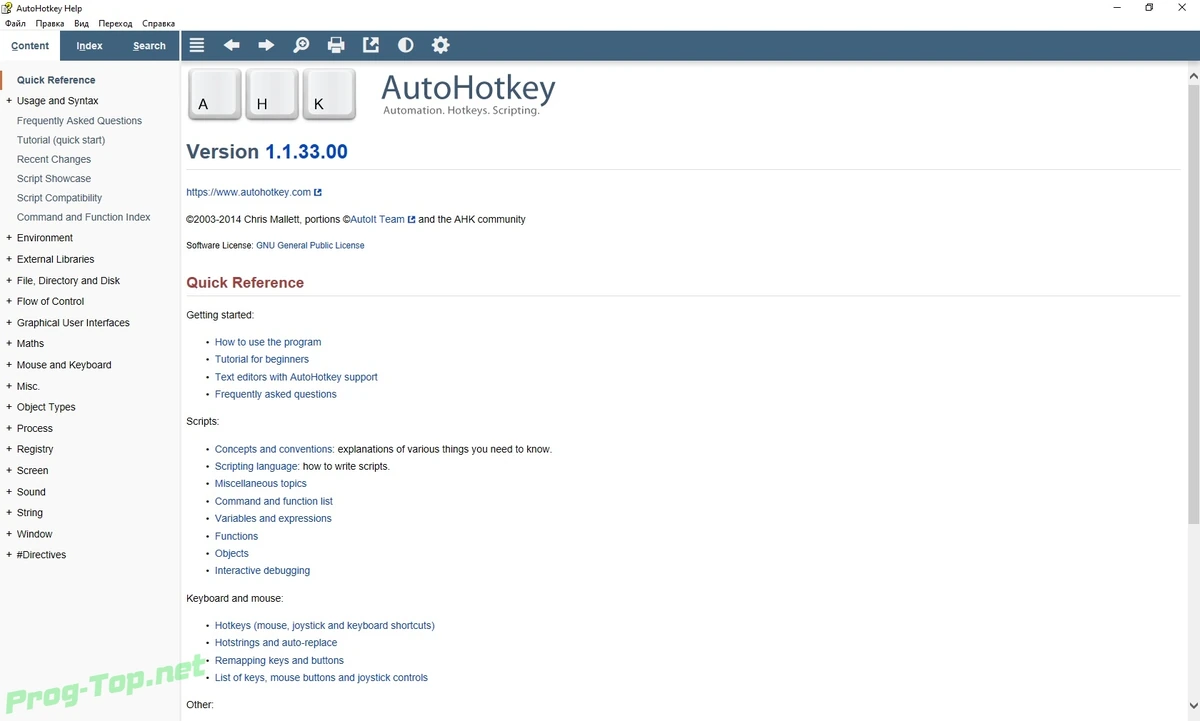Open the Файл menu
This screenshot has height=721, width=1200.
pyautogui.click(x=15, y=23)
